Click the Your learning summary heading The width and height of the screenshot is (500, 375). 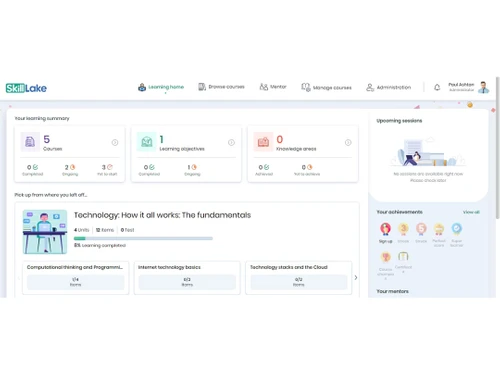click(42, 118)
